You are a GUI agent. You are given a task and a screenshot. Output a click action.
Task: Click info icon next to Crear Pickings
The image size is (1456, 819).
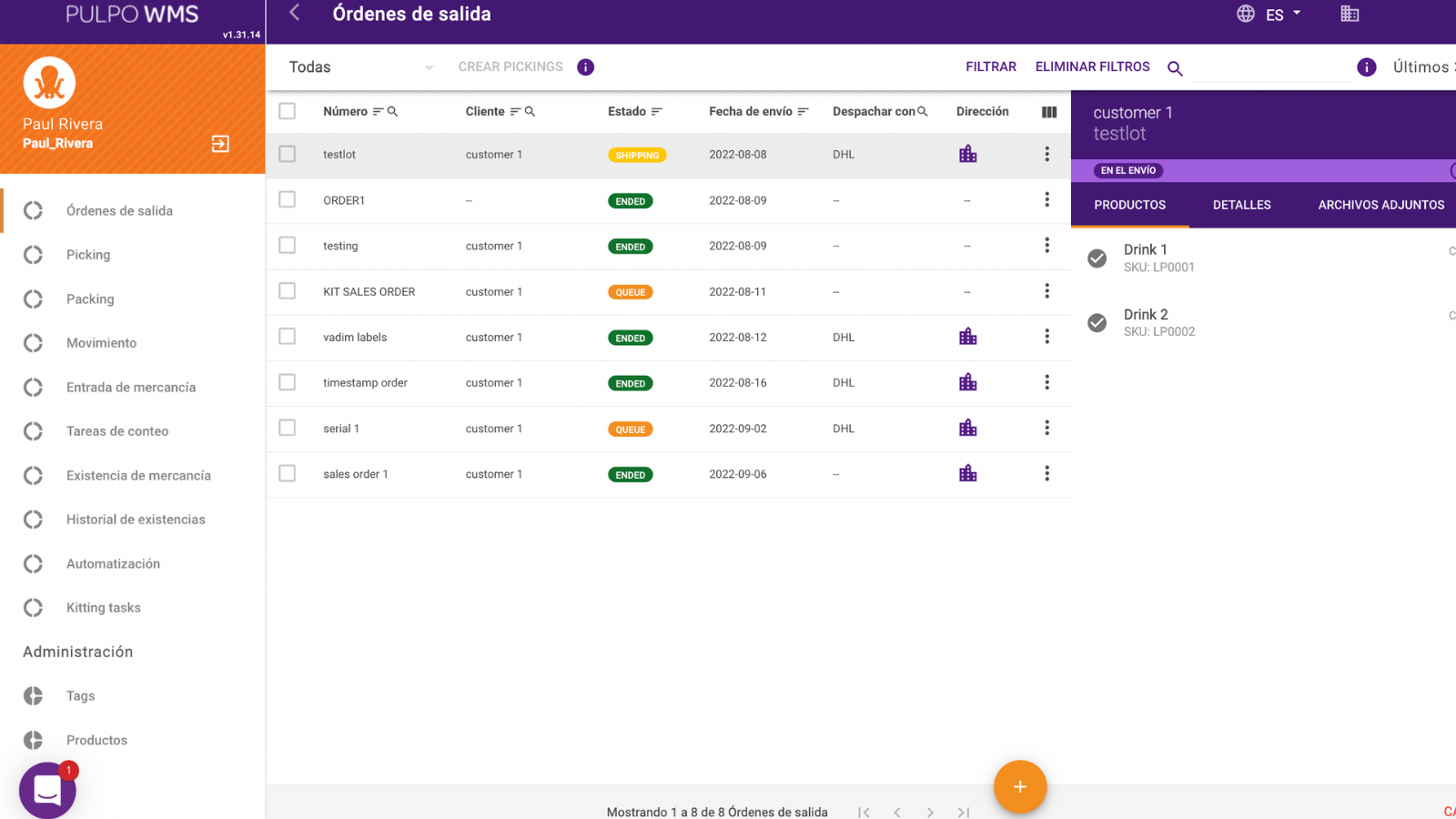click(586, 67)
